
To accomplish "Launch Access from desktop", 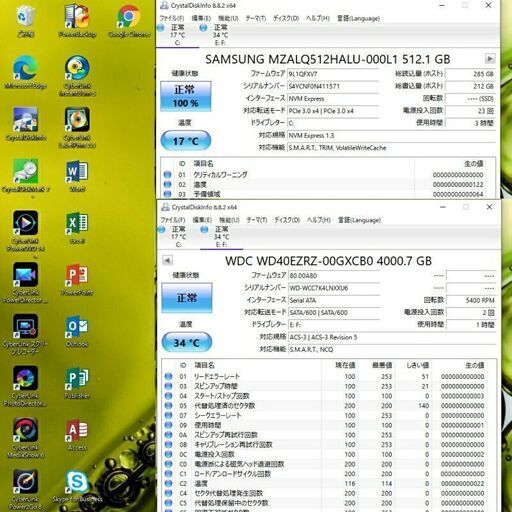I will pos(77,435).
